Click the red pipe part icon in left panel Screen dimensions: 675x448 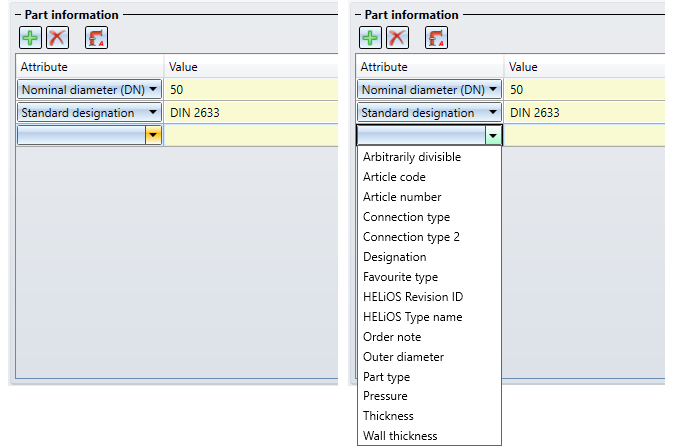(x=96, y=38)
